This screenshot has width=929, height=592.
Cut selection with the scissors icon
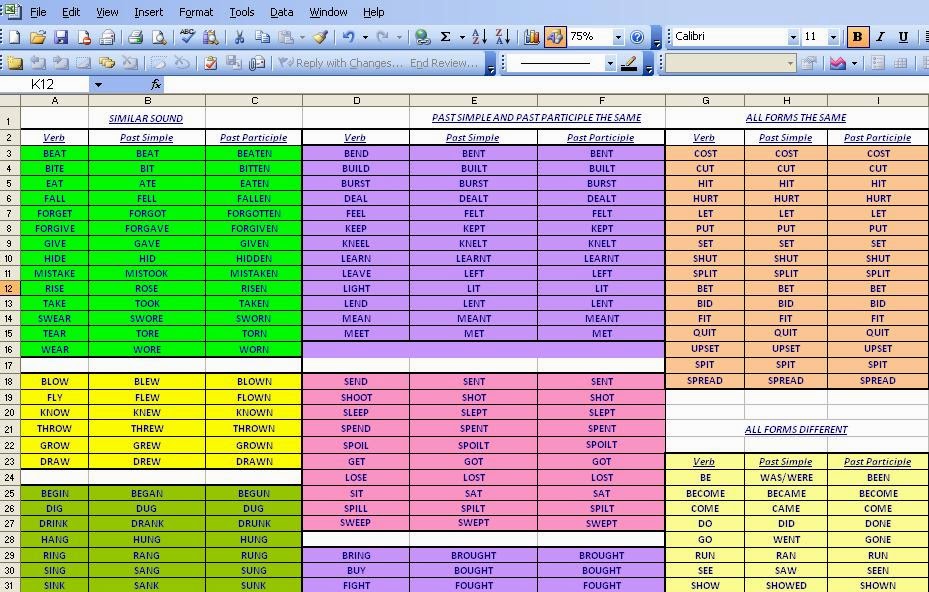[x=239, y=37]
